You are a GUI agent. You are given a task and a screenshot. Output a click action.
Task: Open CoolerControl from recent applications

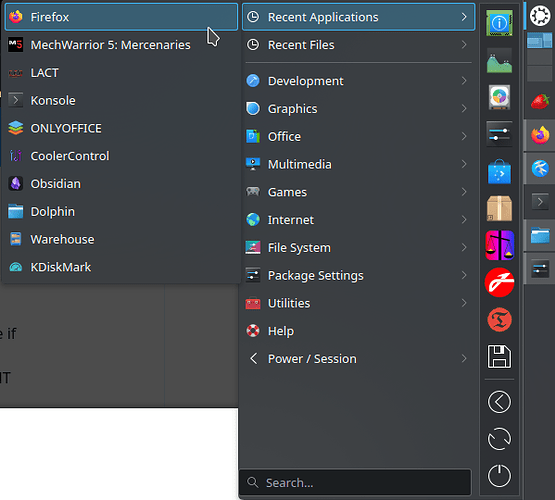[x=121, y=156]
